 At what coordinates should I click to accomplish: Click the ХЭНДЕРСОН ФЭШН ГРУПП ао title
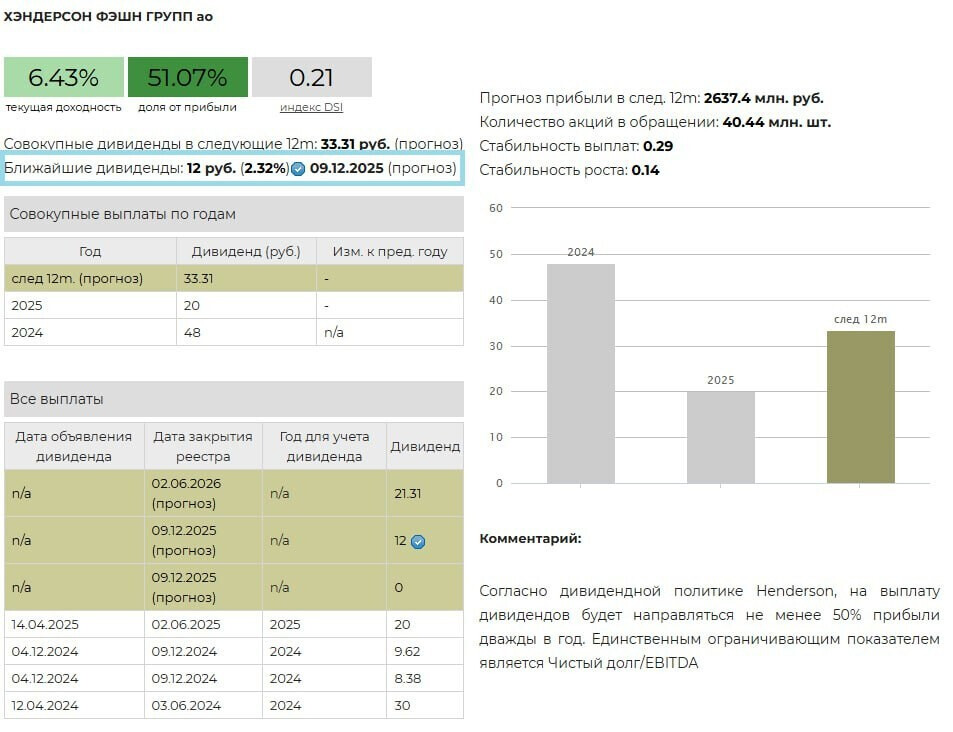108,17
